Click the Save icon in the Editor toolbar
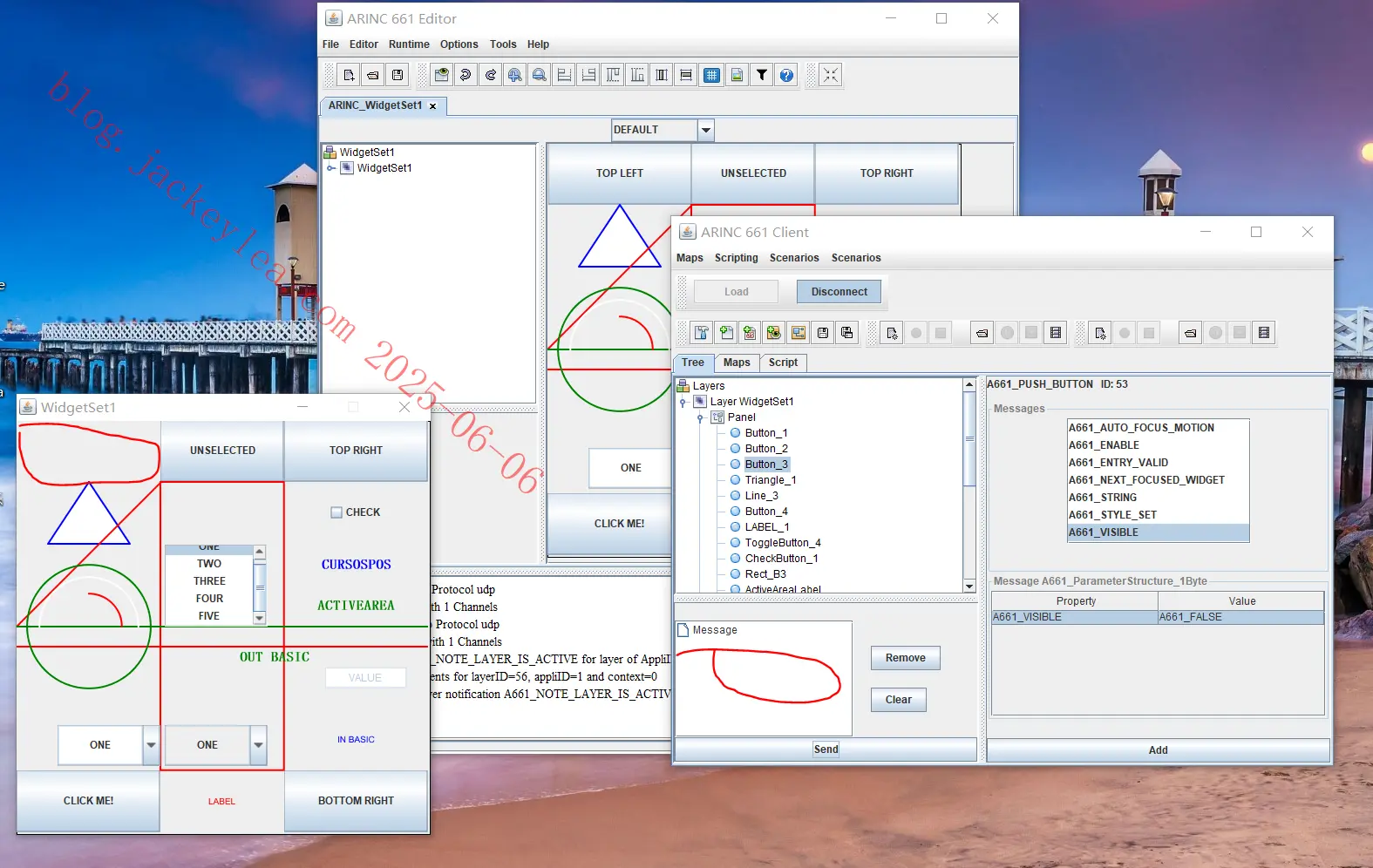This screenshot has height=868, width=1373. pyautogui.click(x=398, y=75)
